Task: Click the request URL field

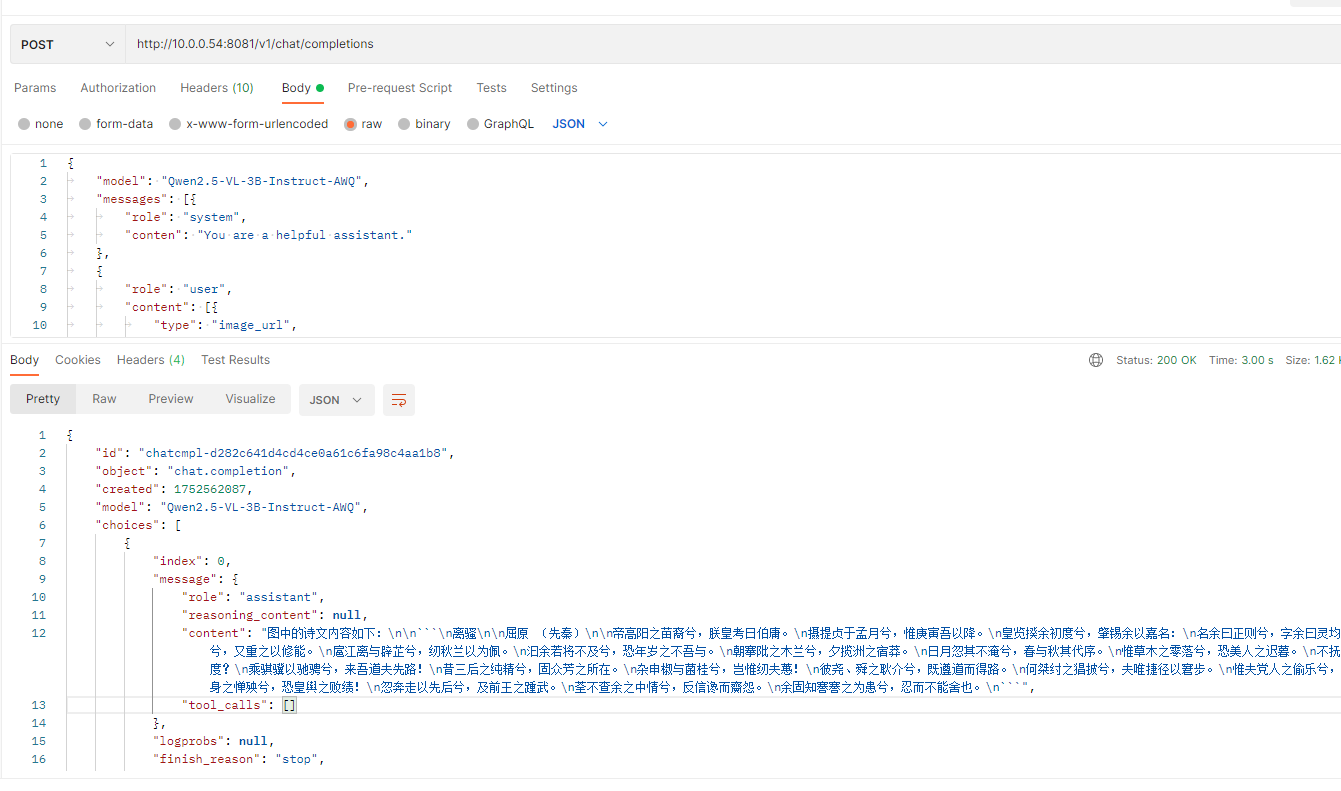Action: [x=733, y=44]
